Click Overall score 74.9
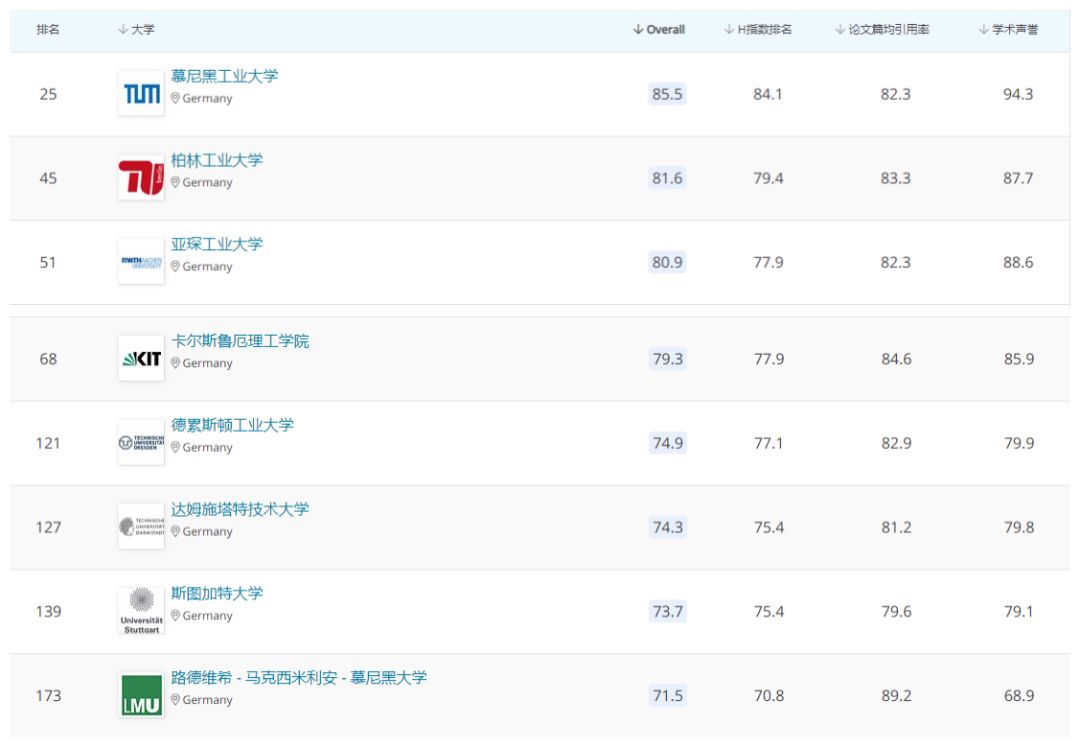The image size is (1080, 747). (667, 443)
